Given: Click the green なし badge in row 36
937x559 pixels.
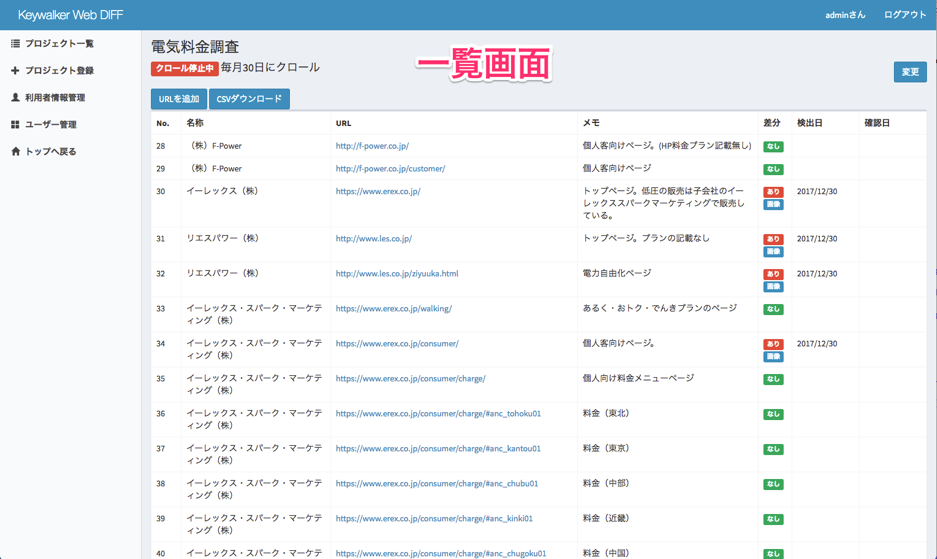Looking at the screenshot, I should [773, 414].
